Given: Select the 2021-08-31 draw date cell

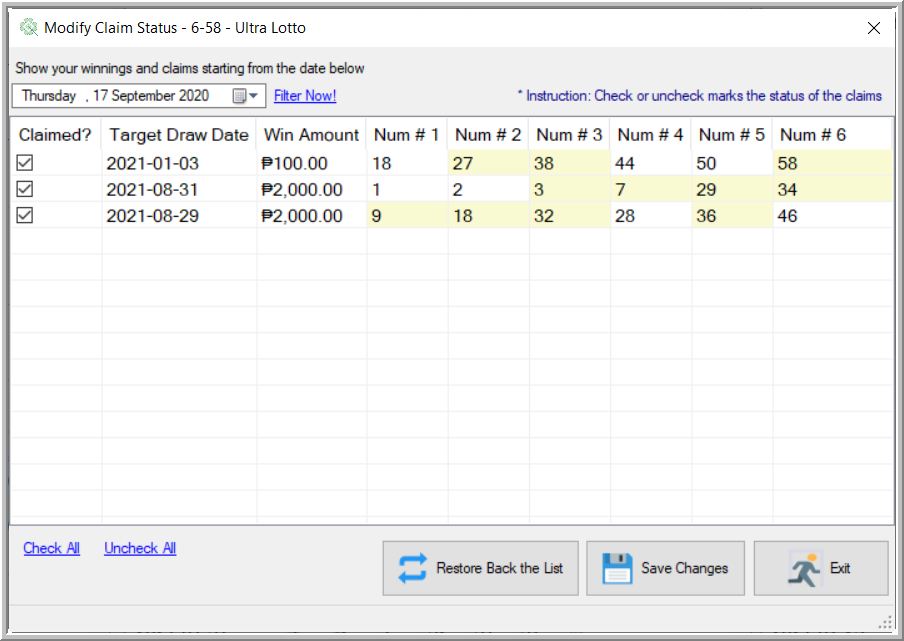Looking at the screenshot, I should [x=179, y=189].
